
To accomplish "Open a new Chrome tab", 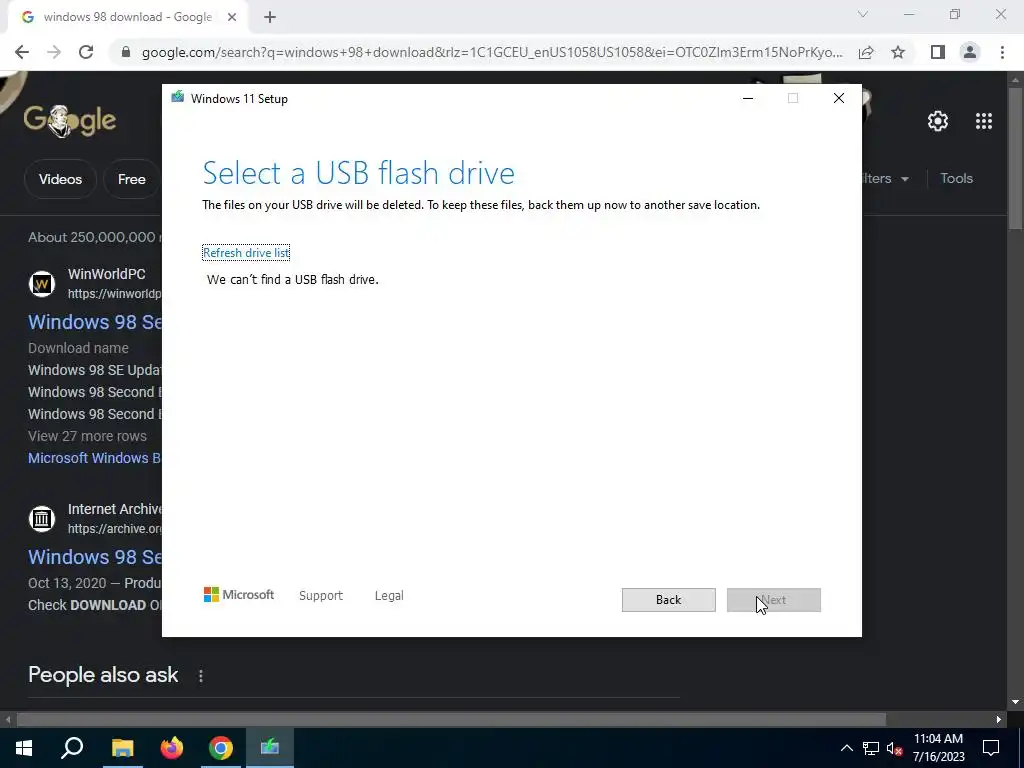I will pos(270,17).
